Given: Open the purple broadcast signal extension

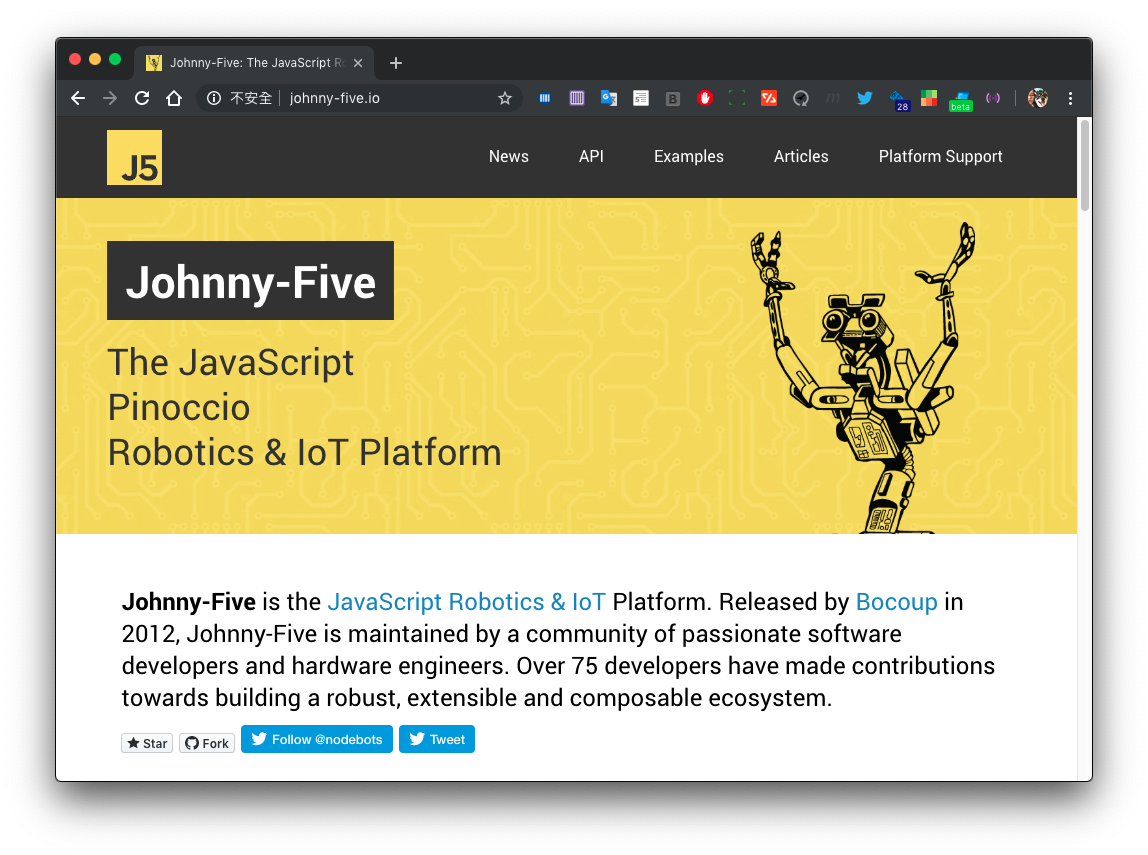Looking at the screenshot, I should [x=993, y=98].
